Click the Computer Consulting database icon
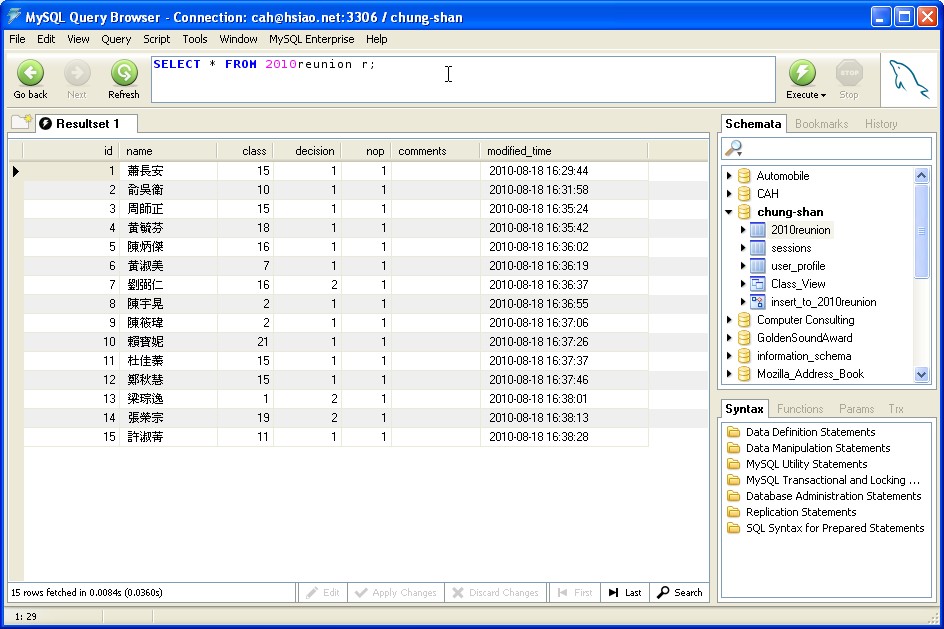This screenshot has height=629, width=944. click(x=744, y=320)
